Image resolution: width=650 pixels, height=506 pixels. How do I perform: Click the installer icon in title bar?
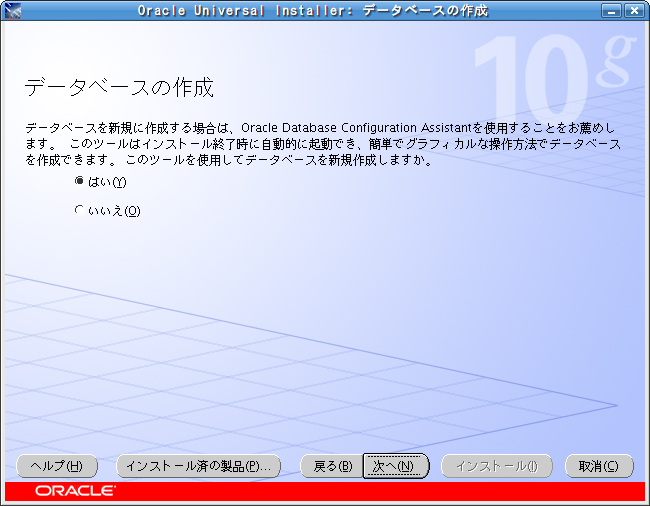tap(12, 10)
